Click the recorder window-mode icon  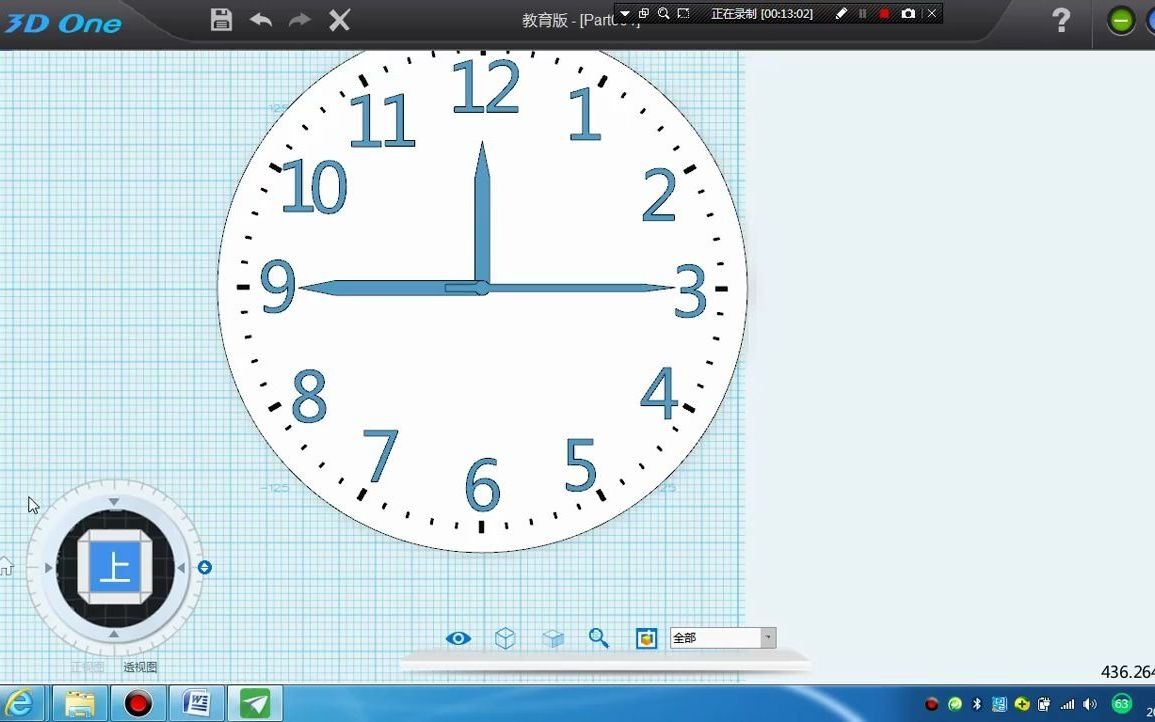coord(644,13)
